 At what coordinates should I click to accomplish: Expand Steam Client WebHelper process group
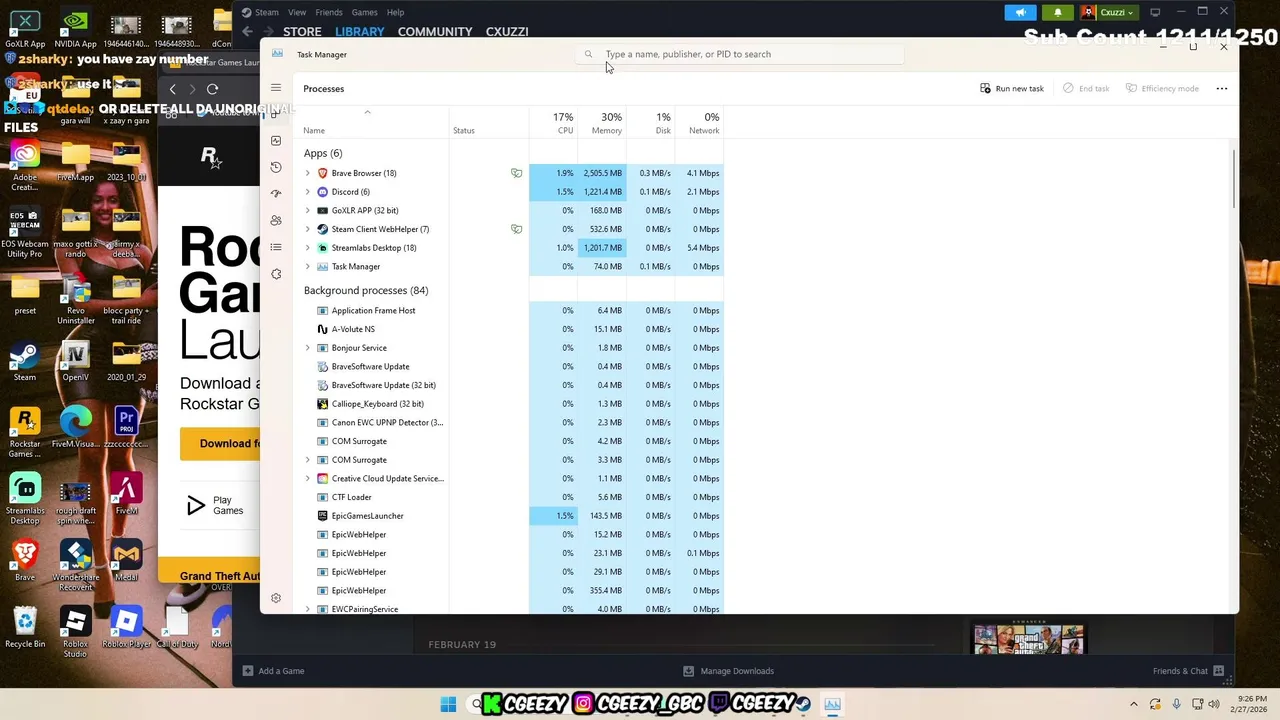pos(307,229)
